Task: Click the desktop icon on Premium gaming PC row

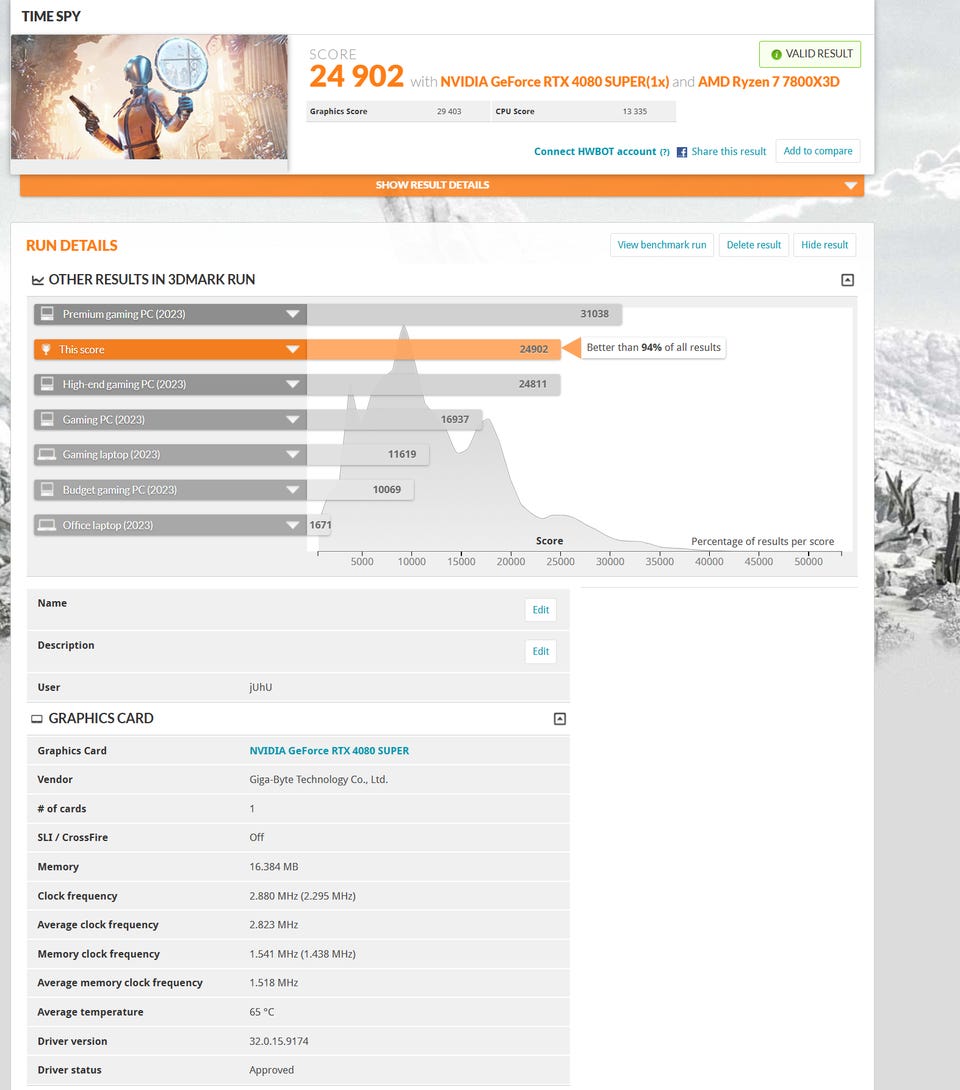Action: (x=47, y=314)
